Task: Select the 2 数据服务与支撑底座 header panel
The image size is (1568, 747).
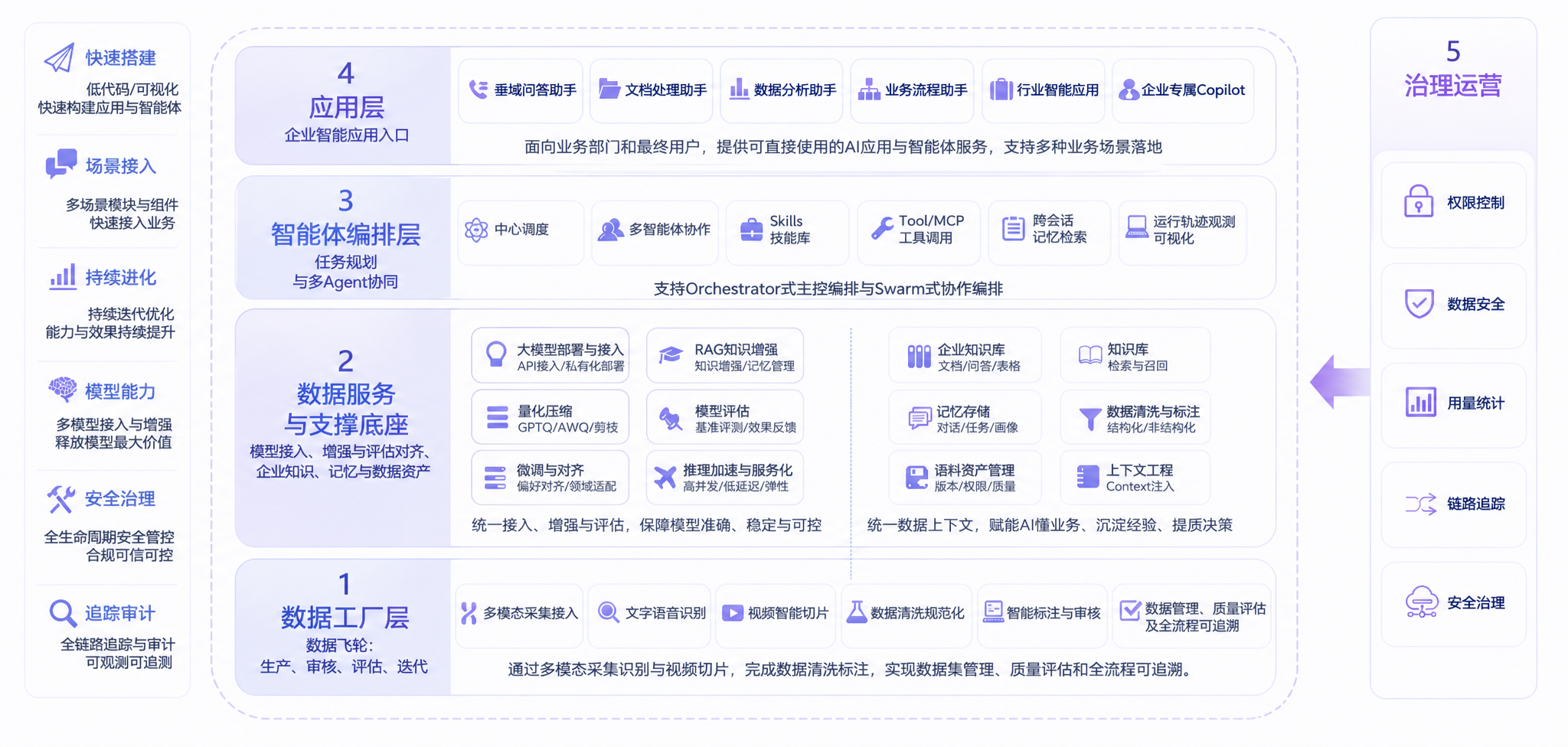Action: [344, 428]
